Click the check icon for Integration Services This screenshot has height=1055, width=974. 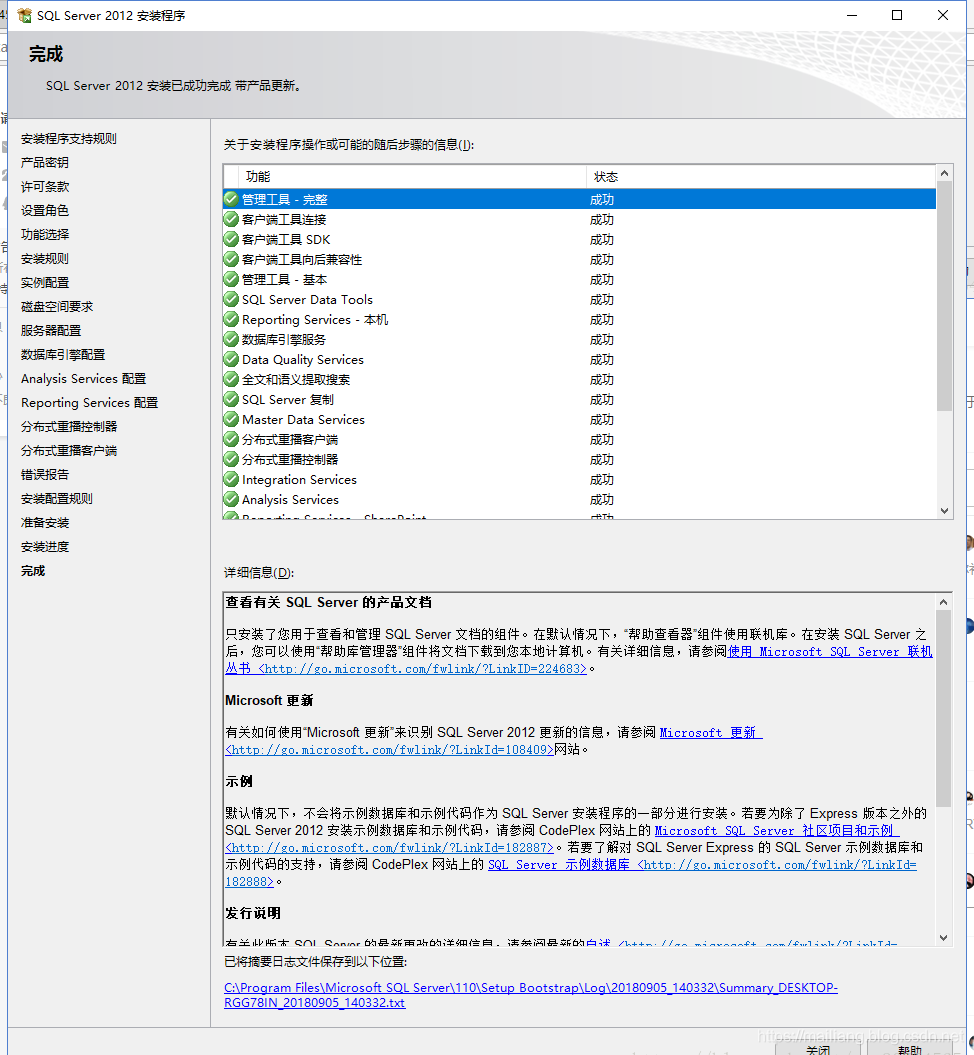tap(231, 480)
